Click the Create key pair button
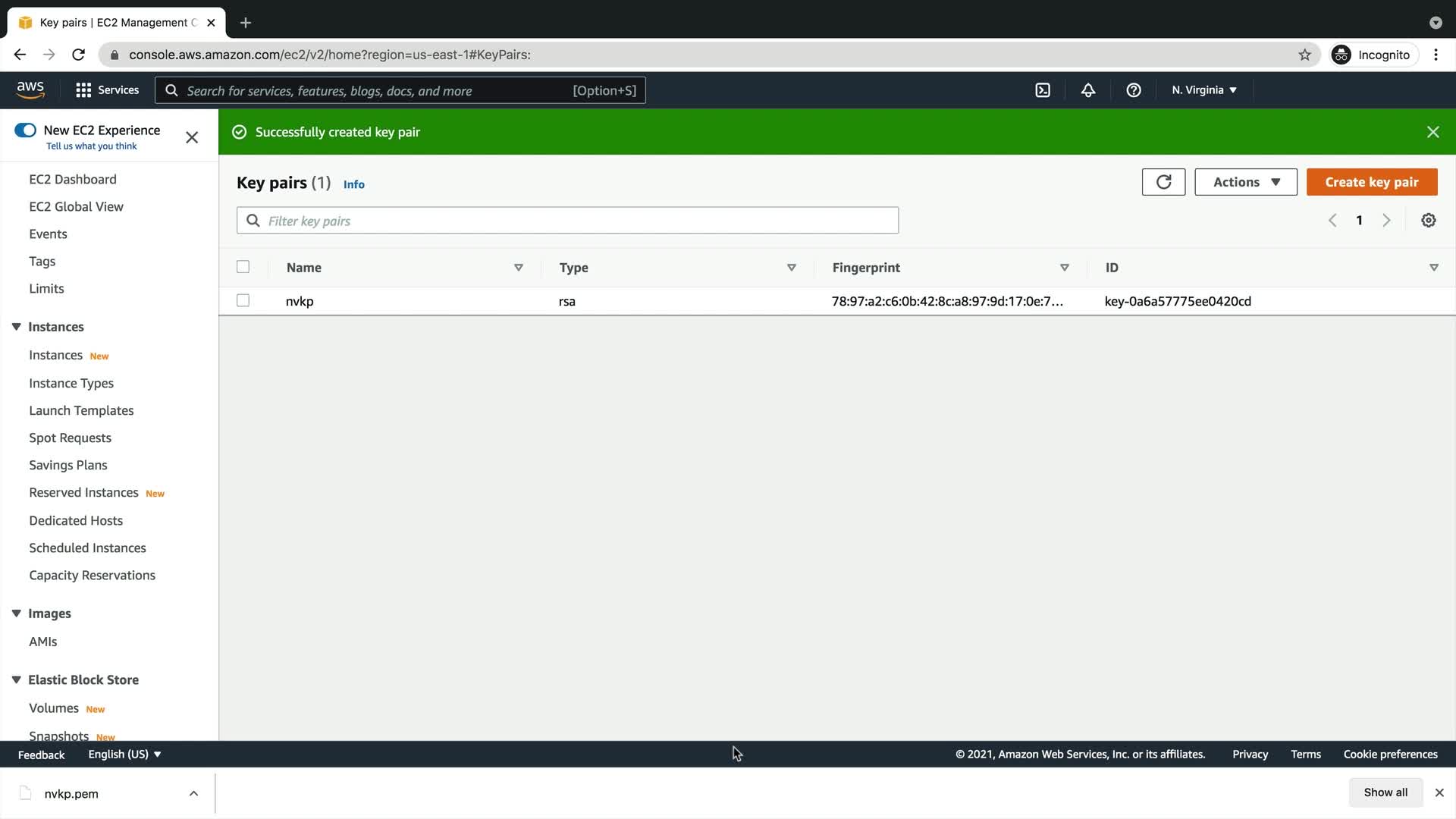 point(1371,182)
